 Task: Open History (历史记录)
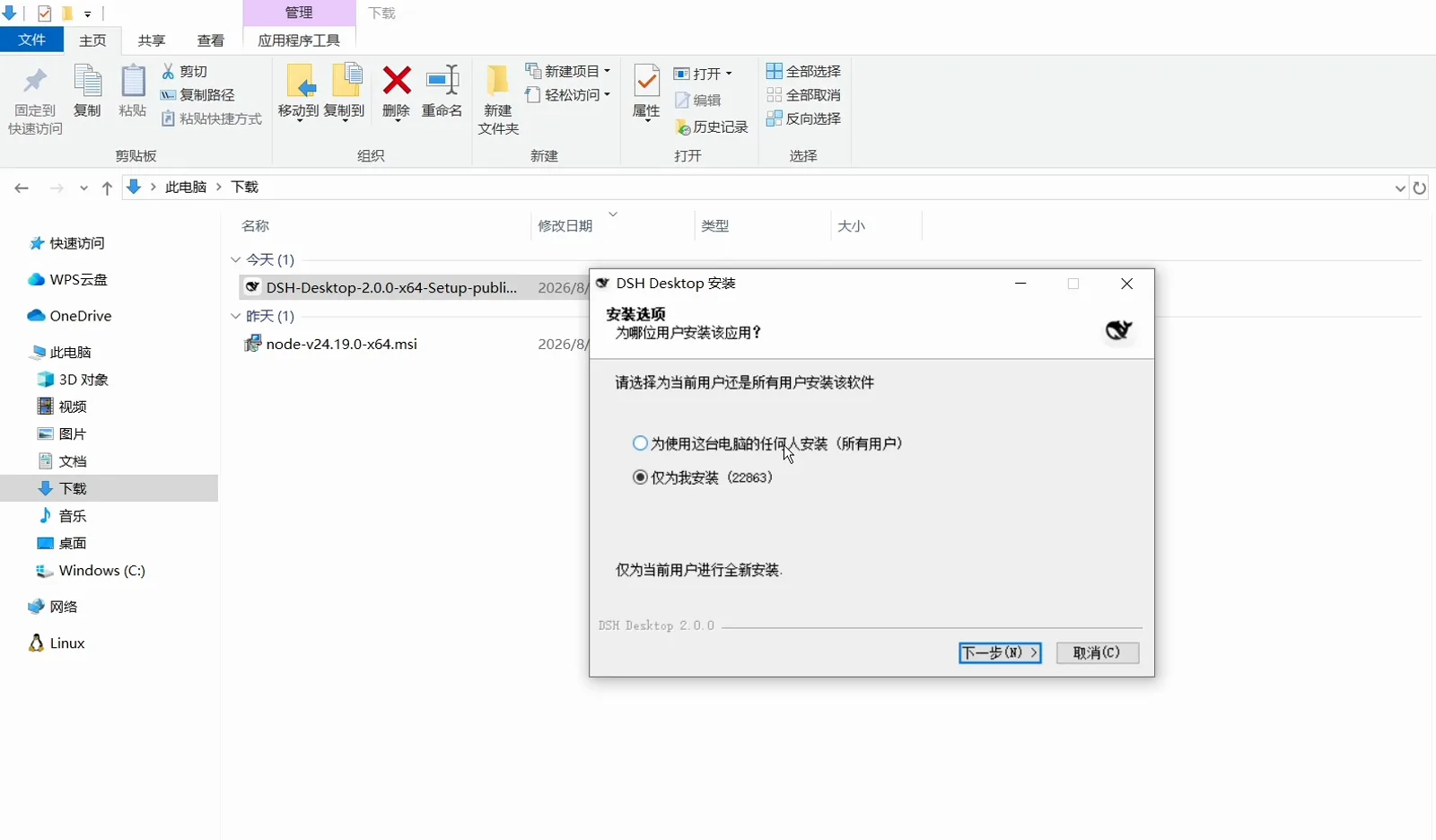712,127
